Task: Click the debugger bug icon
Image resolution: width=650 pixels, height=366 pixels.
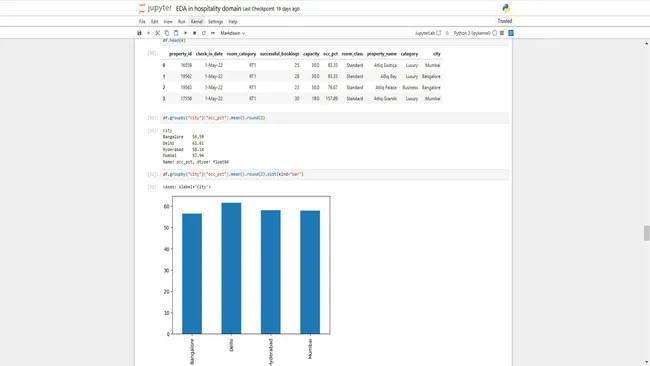Action: 447,33
